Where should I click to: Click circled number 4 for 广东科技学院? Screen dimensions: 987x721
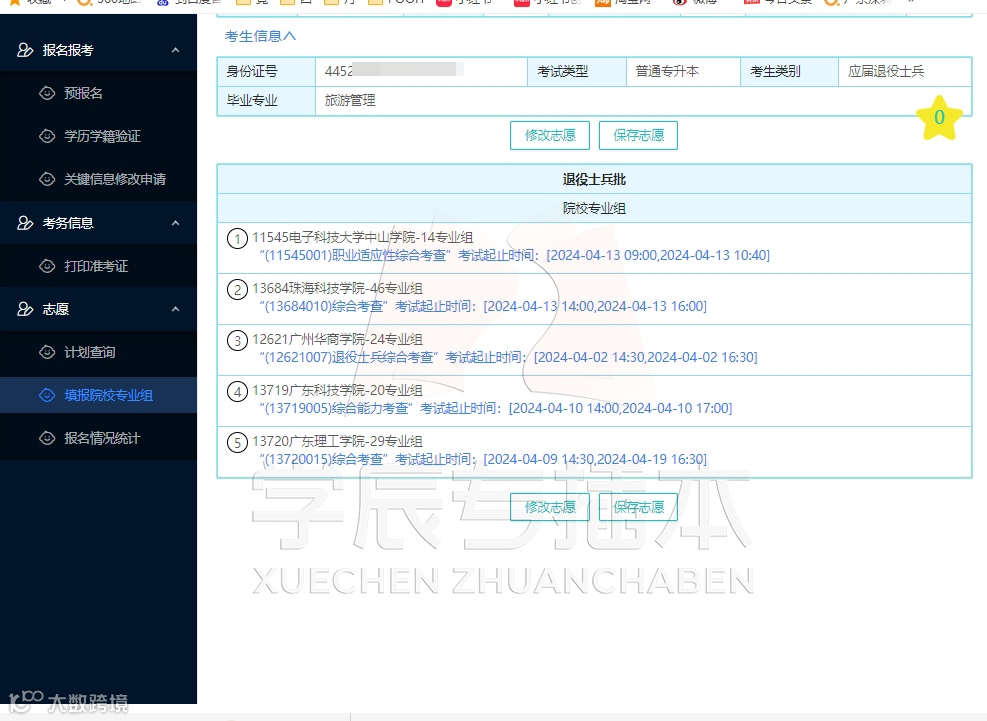click(237, 392)
